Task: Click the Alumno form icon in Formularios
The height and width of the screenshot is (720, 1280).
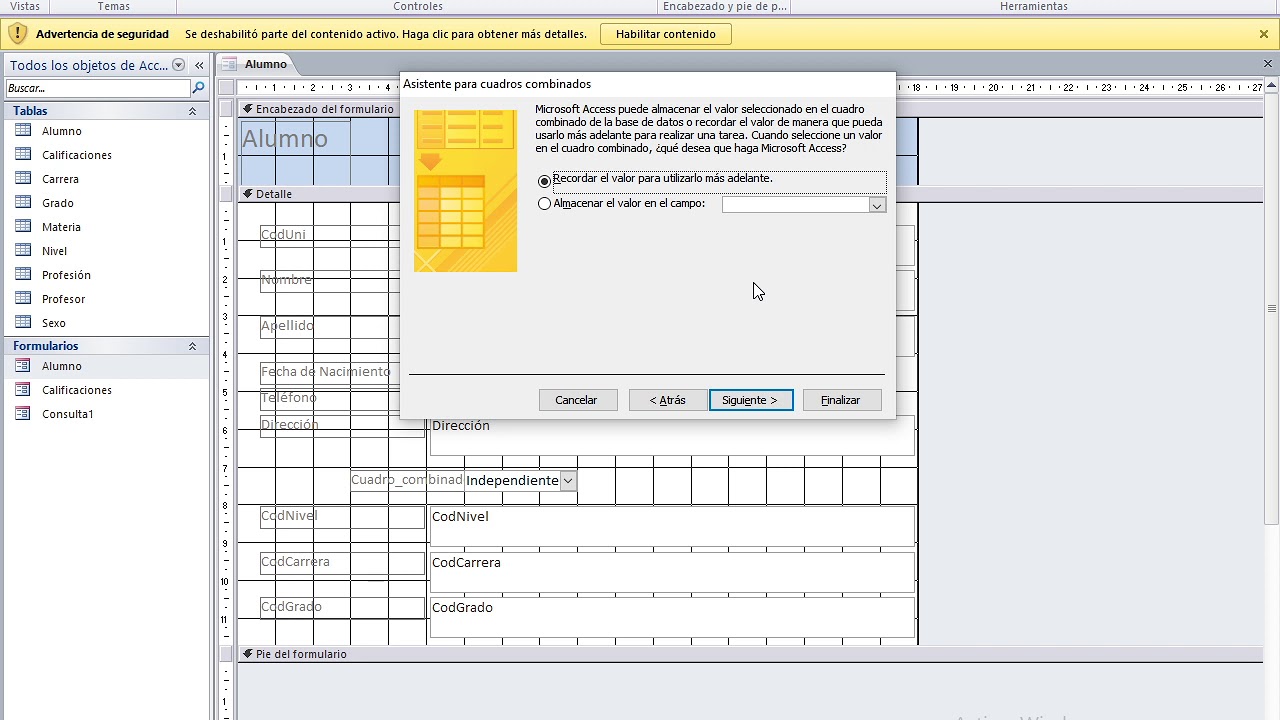Action: coord(23,366)
